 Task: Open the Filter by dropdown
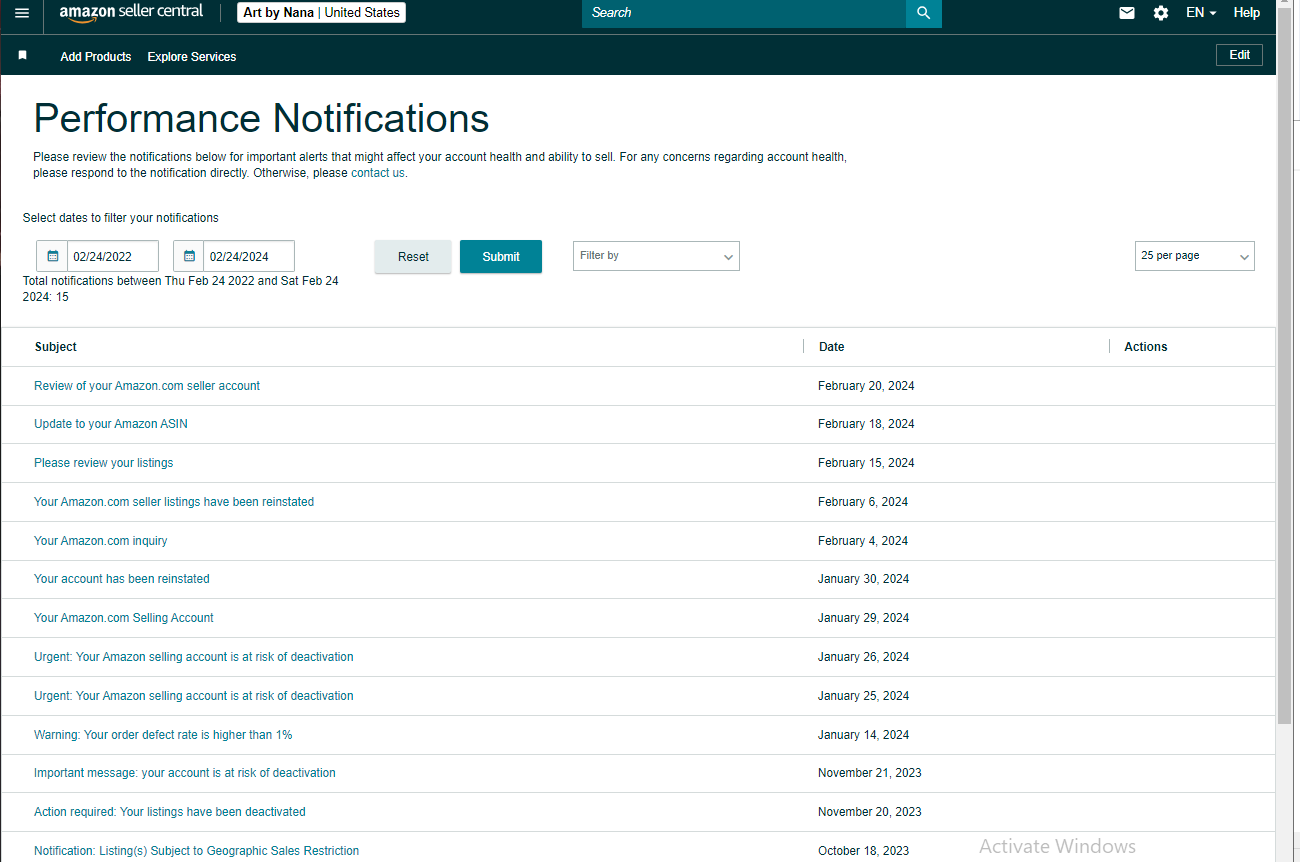coord(656,256)
